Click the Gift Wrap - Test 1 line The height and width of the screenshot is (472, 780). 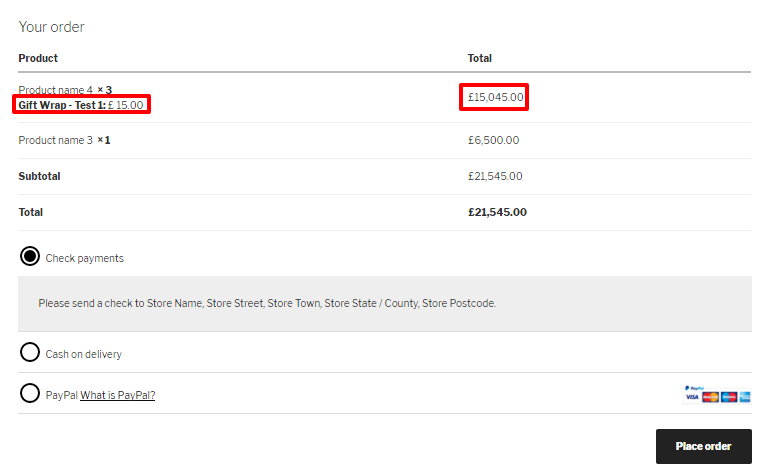81,104
